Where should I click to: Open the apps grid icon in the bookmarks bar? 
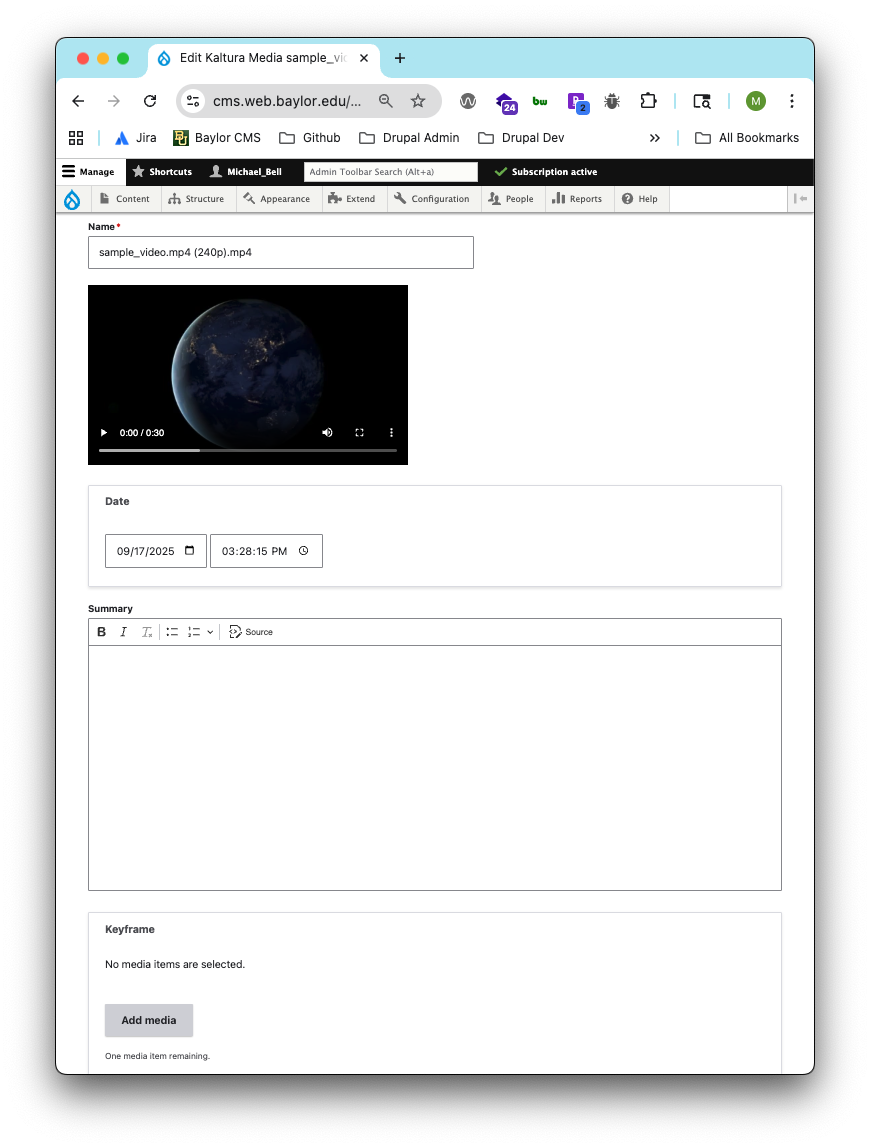76,138
